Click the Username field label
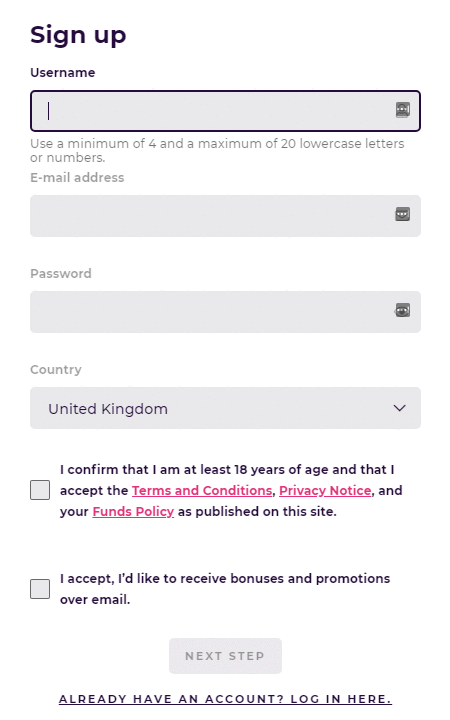Image resolution: width=450 pixels, height=720 pixels. click(x=63, y=73)
